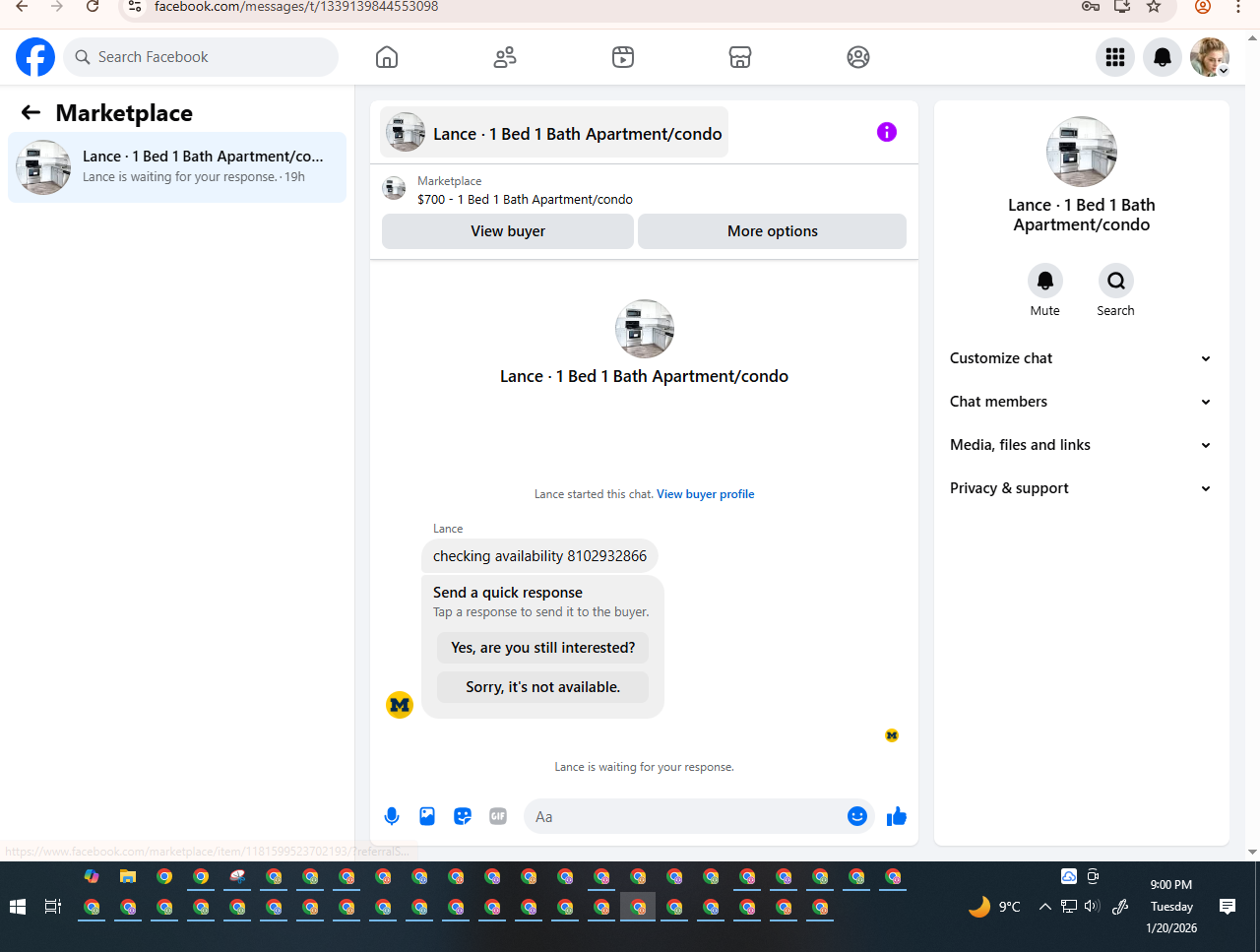This screenshot has height=952, width=1260.
Task: Open the Friends tab icon
Action: [x=505, y=57]
